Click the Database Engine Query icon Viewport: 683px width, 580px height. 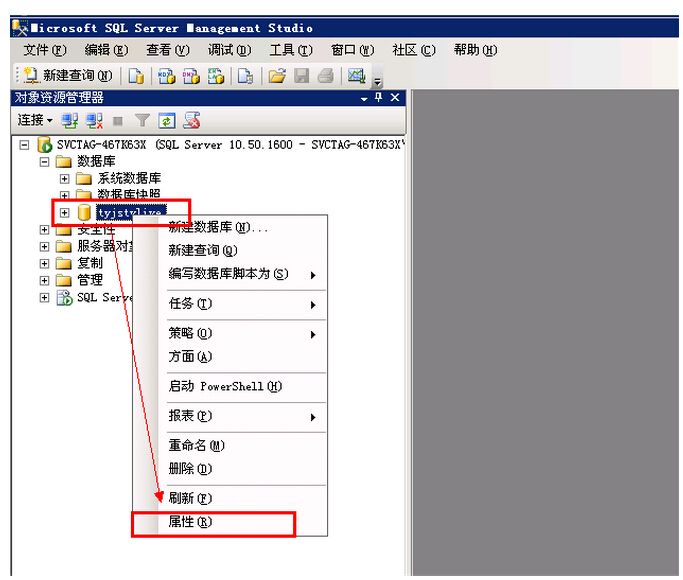(x=136, y=76)
